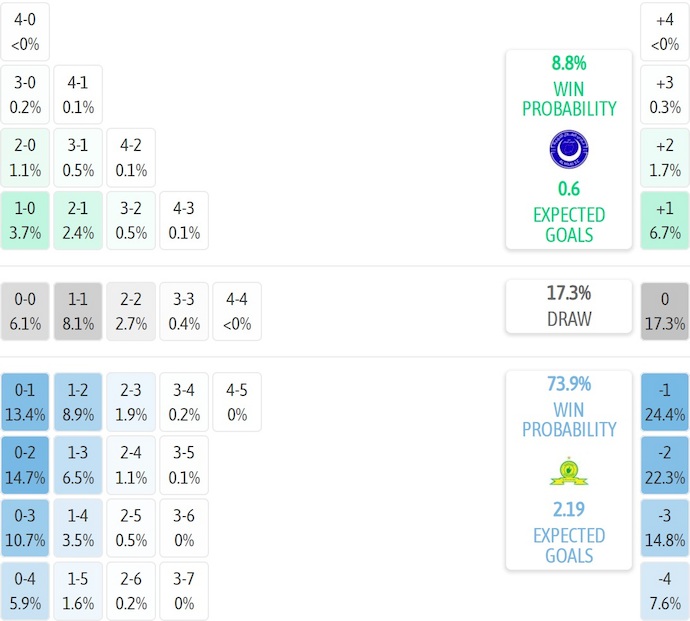This screenshot has height=621, width=690.
Task: Select the 0-0 draw score cell
Action: (x=25, y=311)
